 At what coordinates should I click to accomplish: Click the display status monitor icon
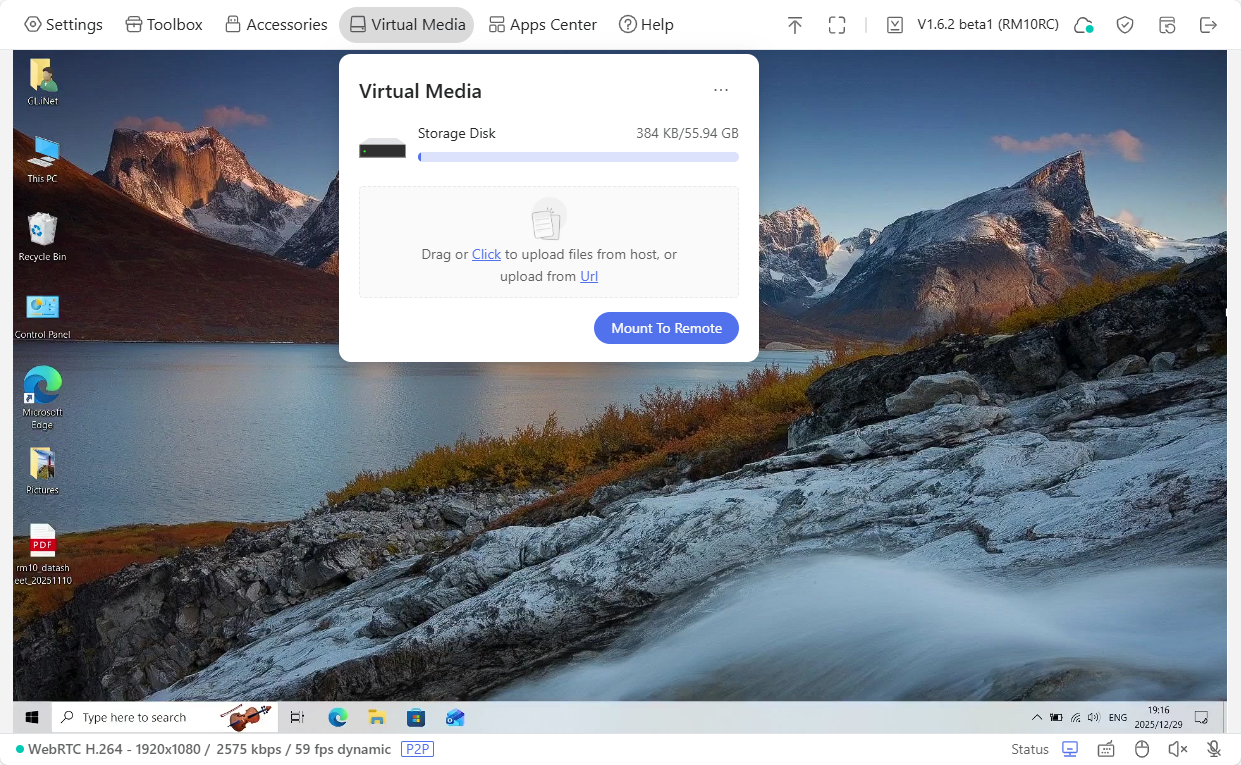1070,748
